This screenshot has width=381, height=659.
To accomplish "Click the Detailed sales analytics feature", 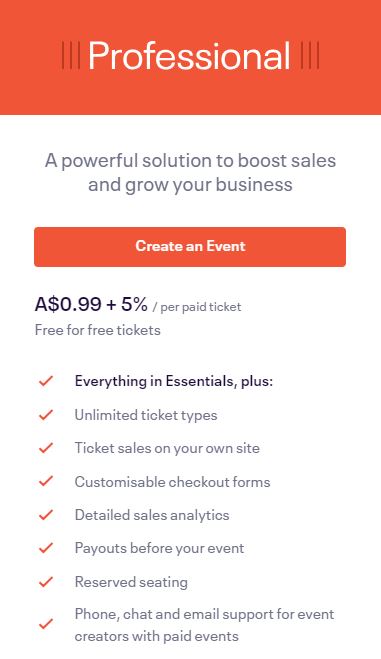I will 152,515.
